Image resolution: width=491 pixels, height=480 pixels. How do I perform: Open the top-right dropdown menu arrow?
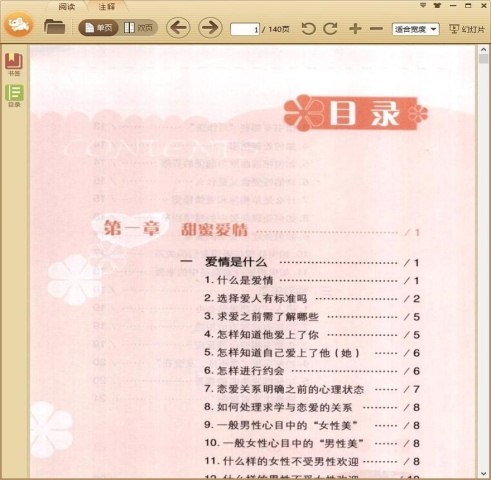click(x=423, y=5)
